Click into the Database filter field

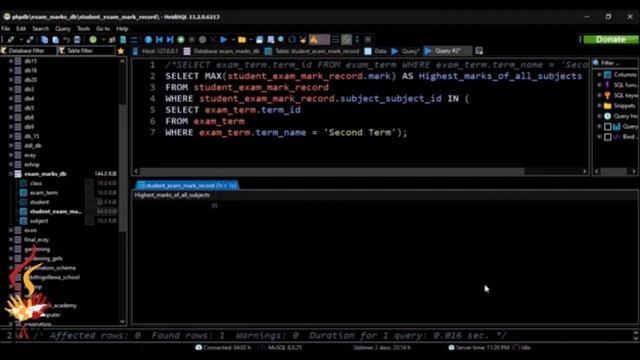[29, 51]
